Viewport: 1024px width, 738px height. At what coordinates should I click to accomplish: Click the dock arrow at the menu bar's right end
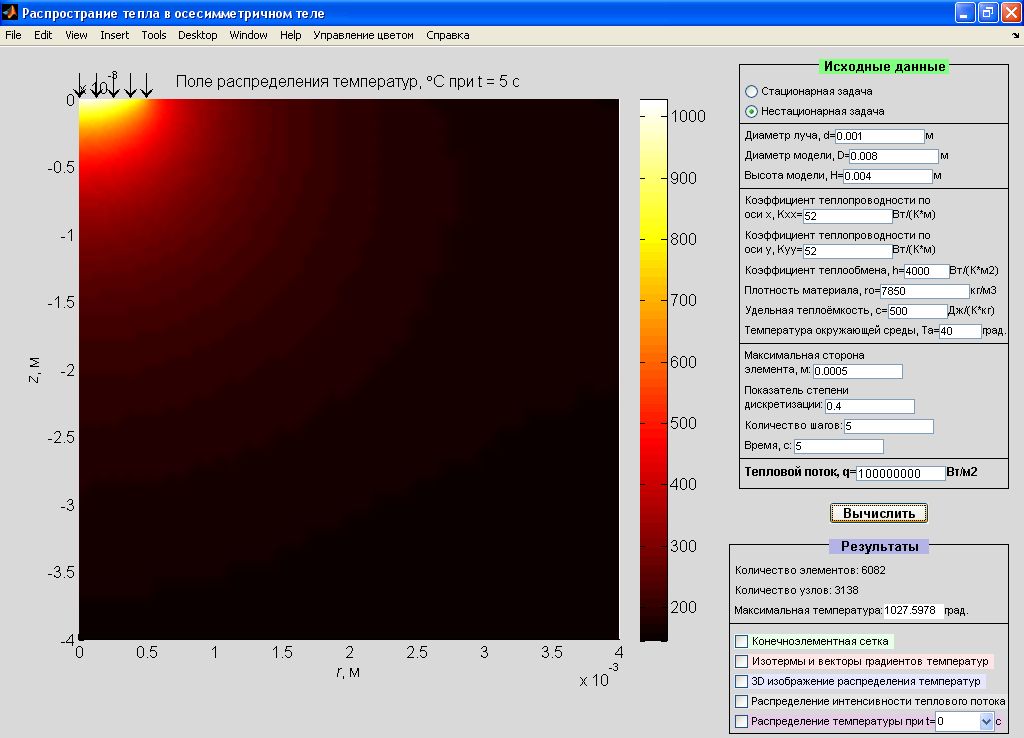pos(1015,36)
